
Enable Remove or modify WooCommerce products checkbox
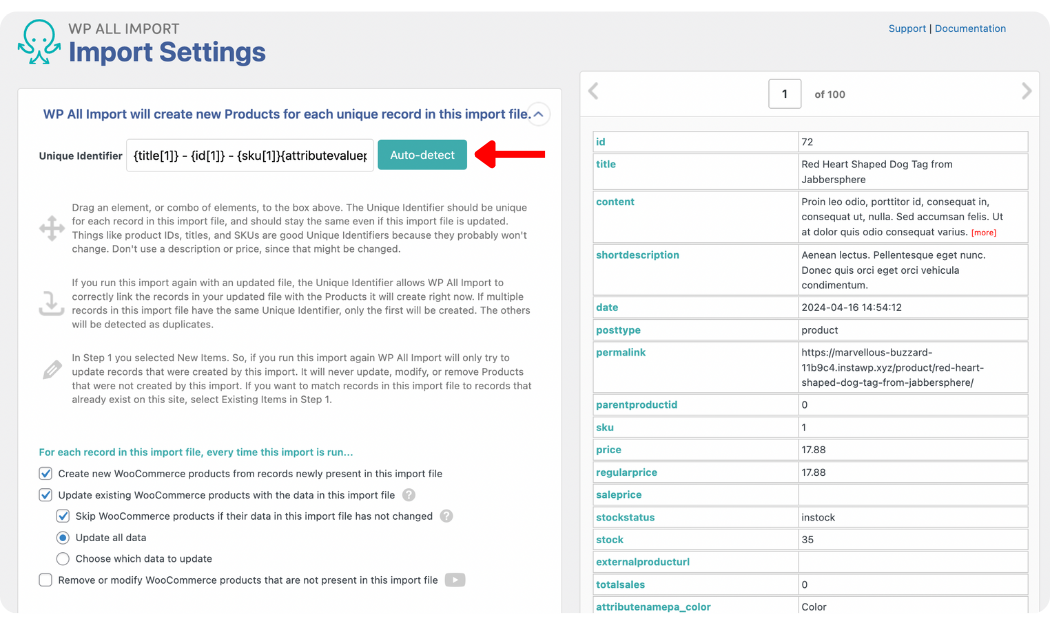[x=46, y=580]
